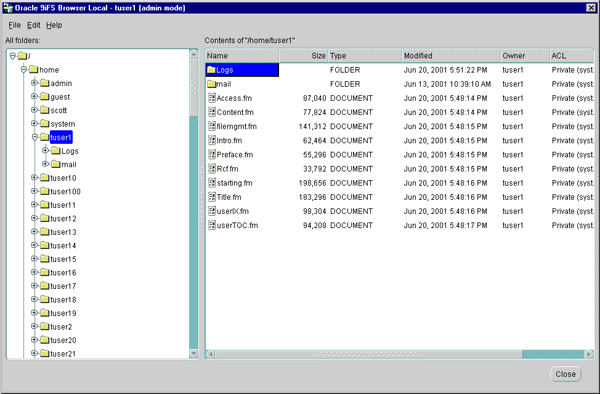Image resolution: width=600 pixels, height=394 pixels.
Task: Click folder tree scrollbar down arrow
Action: click(194, 353)
